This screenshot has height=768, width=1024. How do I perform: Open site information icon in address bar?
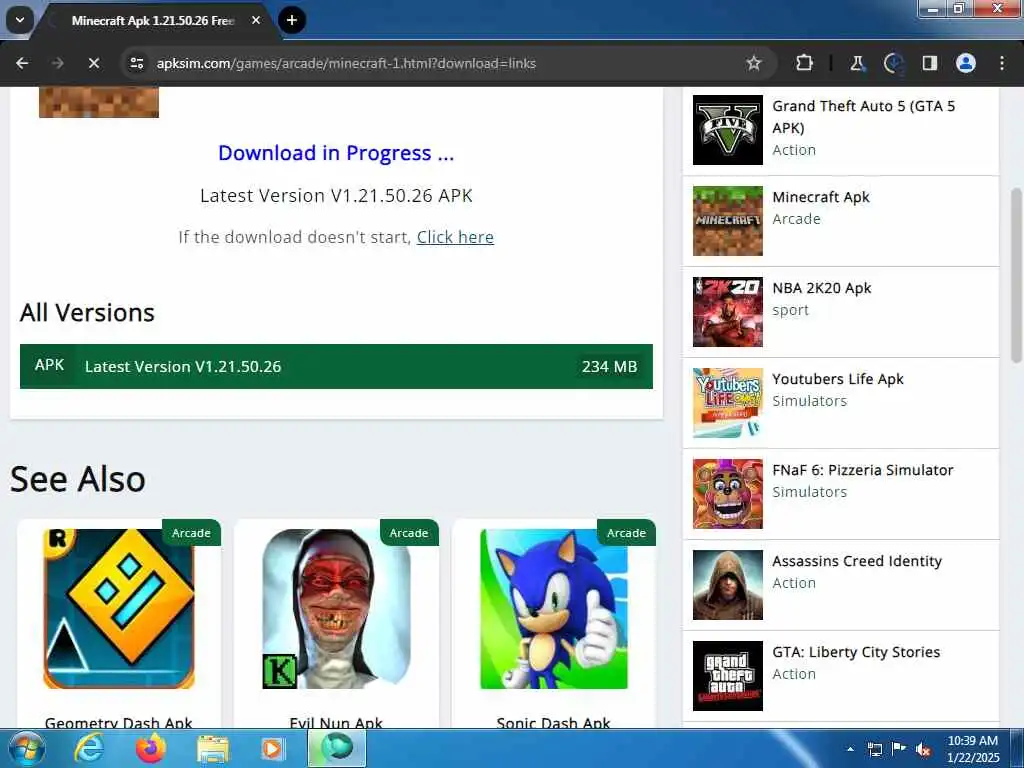click(136, 63)
